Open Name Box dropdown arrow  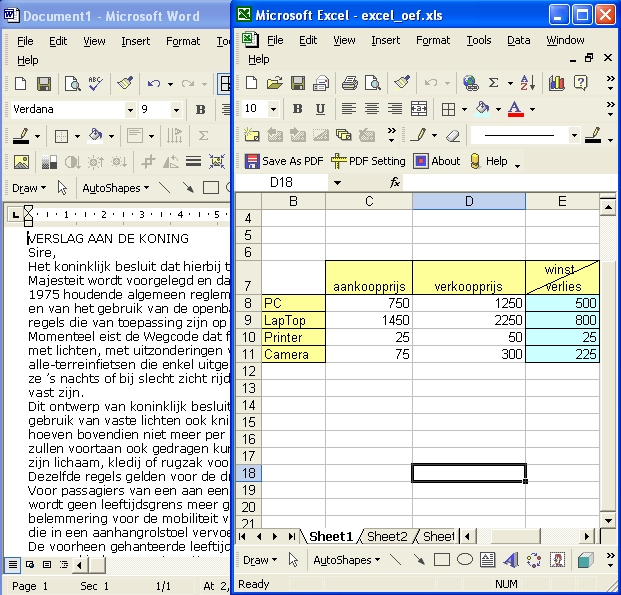click(x=337, y=183)
